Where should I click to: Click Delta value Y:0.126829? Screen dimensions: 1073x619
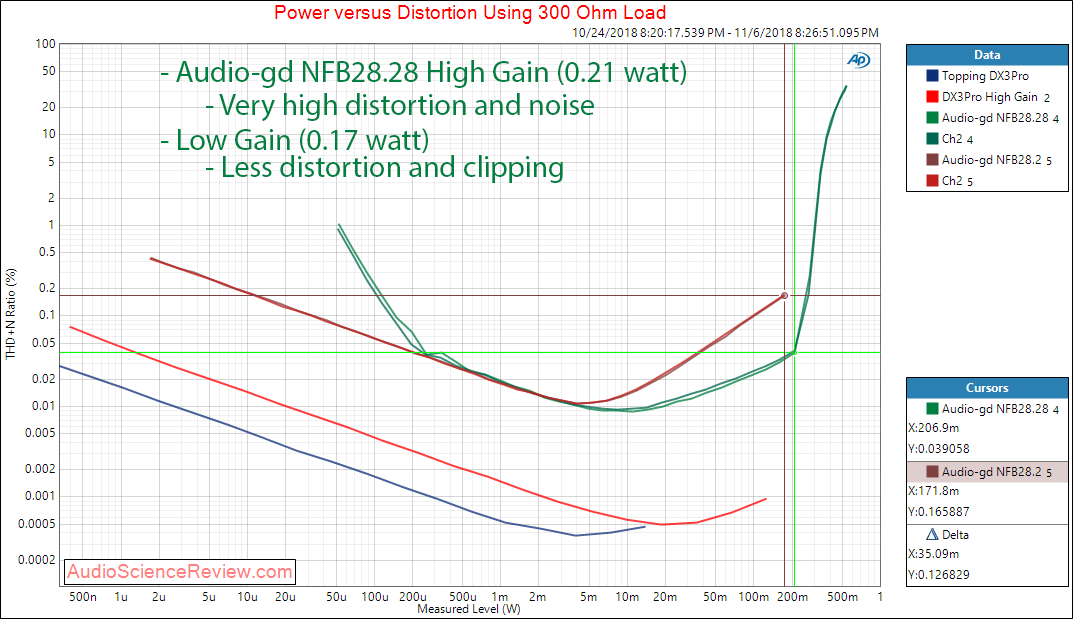pos(939,575)
